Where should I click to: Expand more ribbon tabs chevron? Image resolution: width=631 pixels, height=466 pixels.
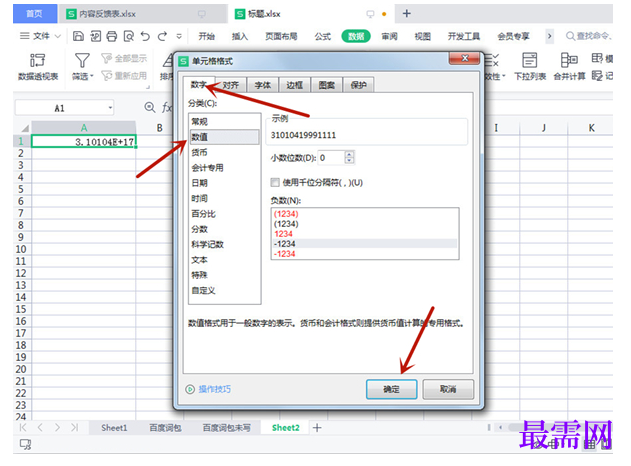549,36
